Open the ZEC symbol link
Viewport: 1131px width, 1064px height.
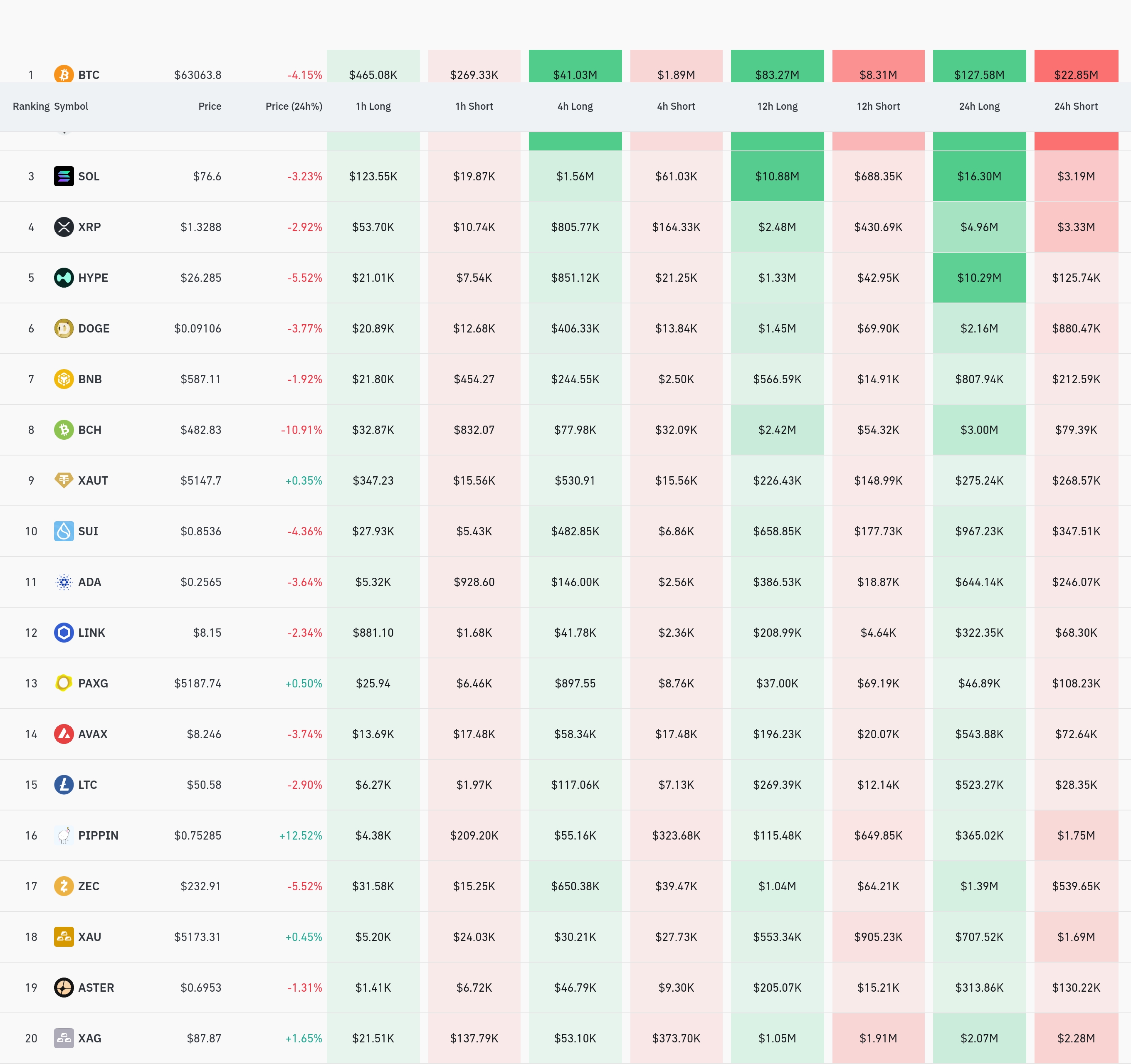88,886
